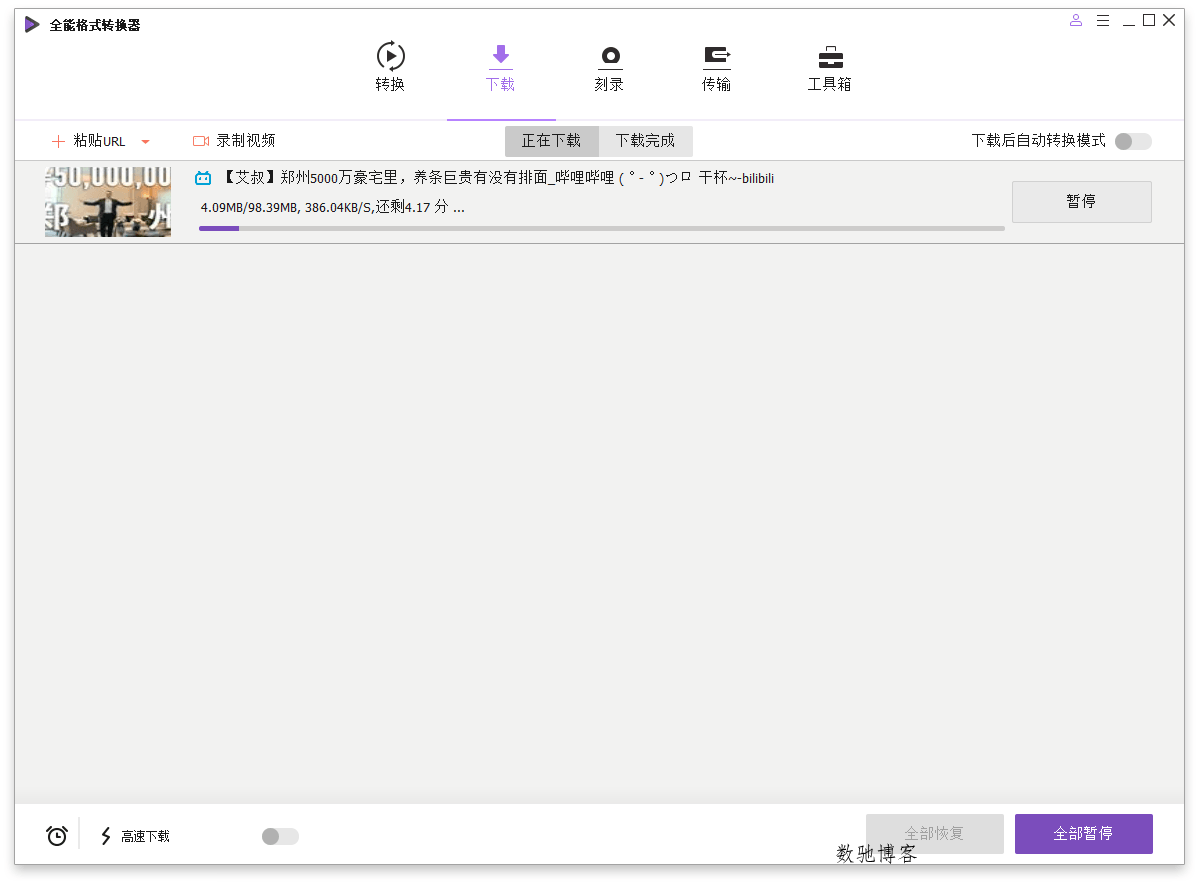The height and width of the screenshot is (888, 1199).
Task: Click the 全能格式转换器 title text
Action: (95, 25)
